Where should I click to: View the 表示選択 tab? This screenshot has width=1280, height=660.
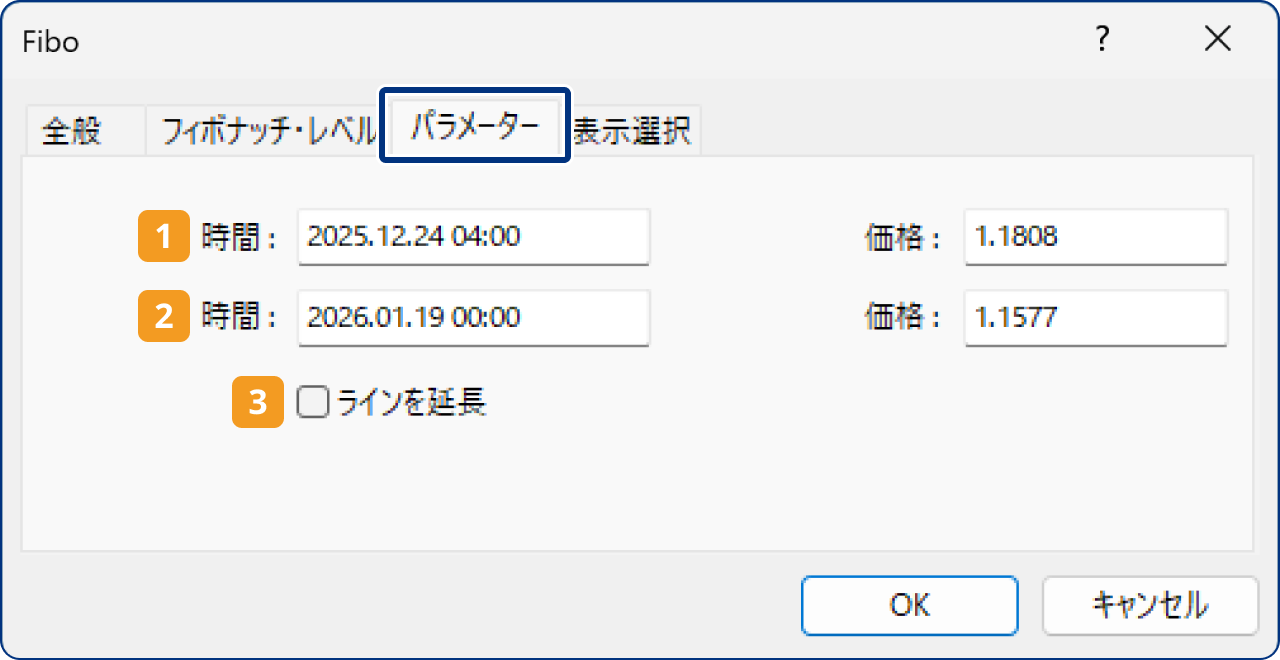point(633,128)
